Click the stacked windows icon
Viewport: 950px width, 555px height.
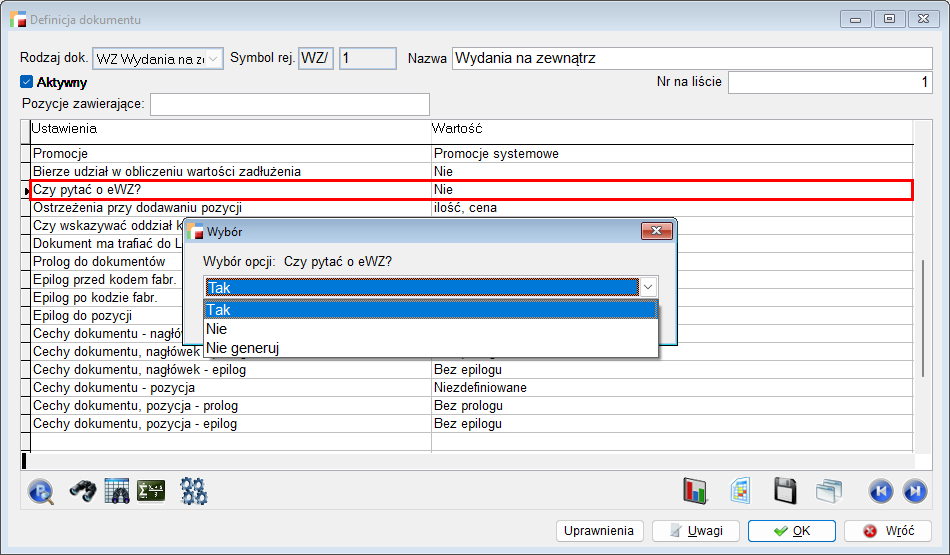click(x=829, y=491)
